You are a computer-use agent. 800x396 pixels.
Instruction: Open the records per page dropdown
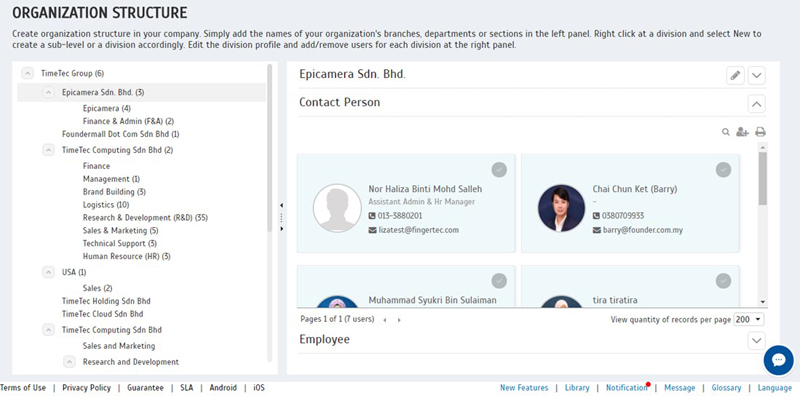[748, 319]
